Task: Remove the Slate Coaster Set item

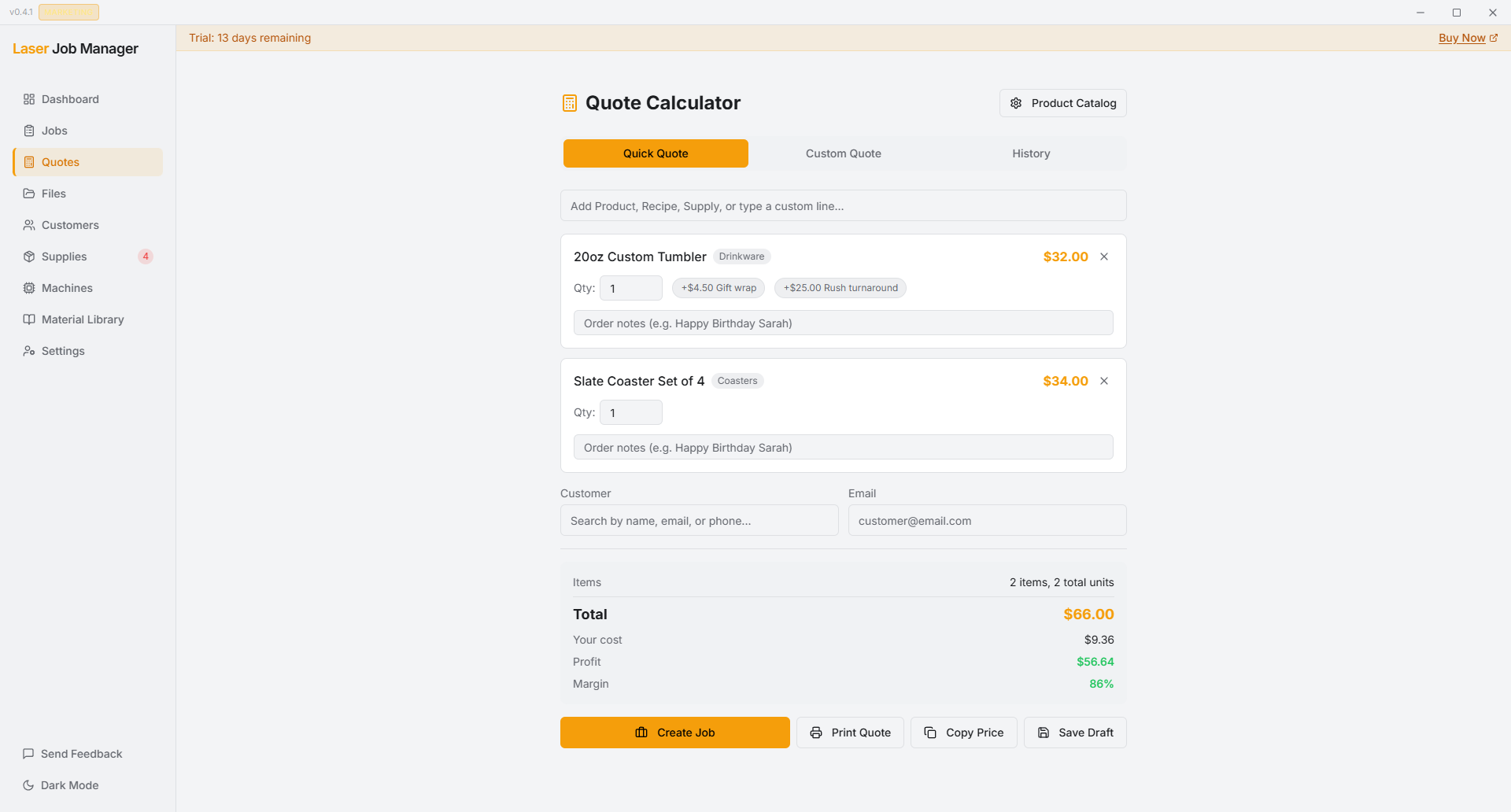Action: point(1103,380)
